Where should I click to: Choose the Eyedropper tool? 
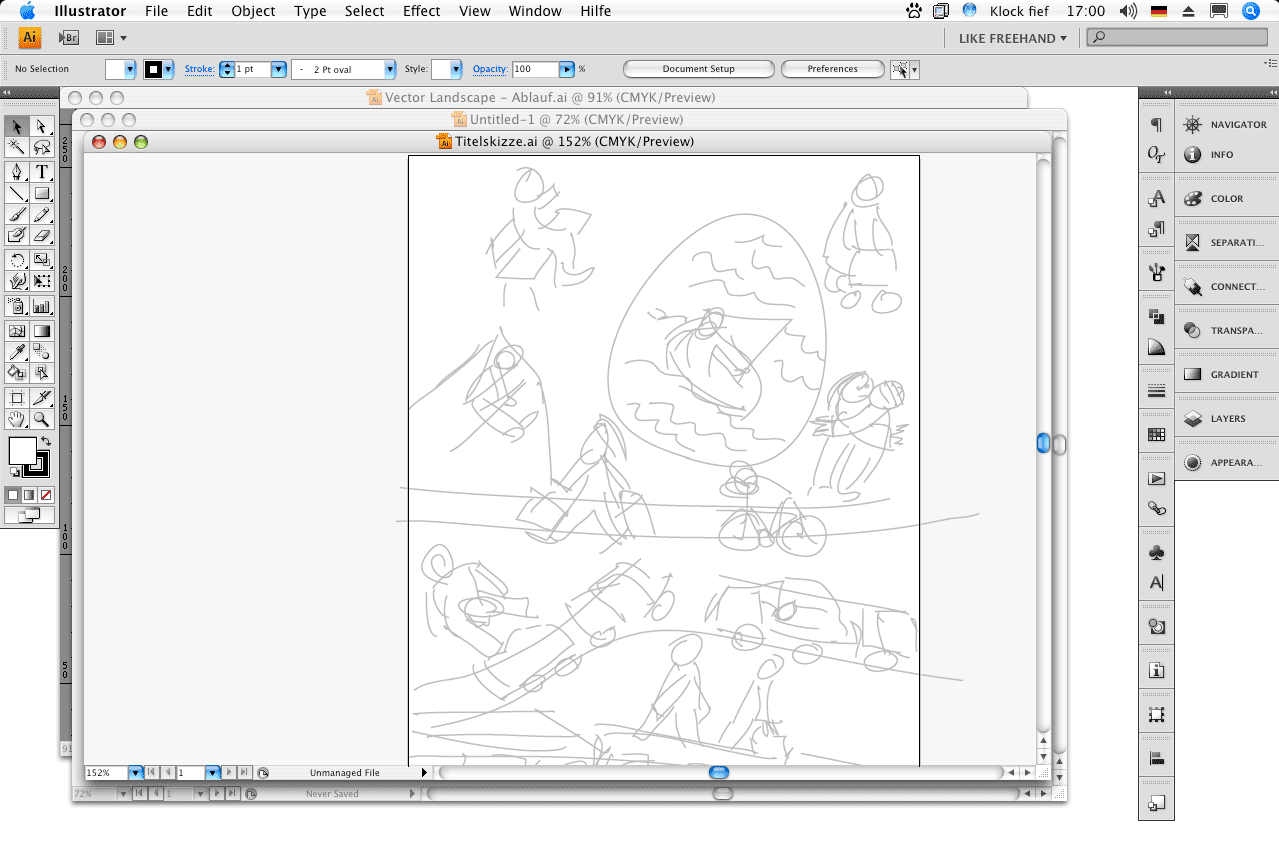(16, 351)
